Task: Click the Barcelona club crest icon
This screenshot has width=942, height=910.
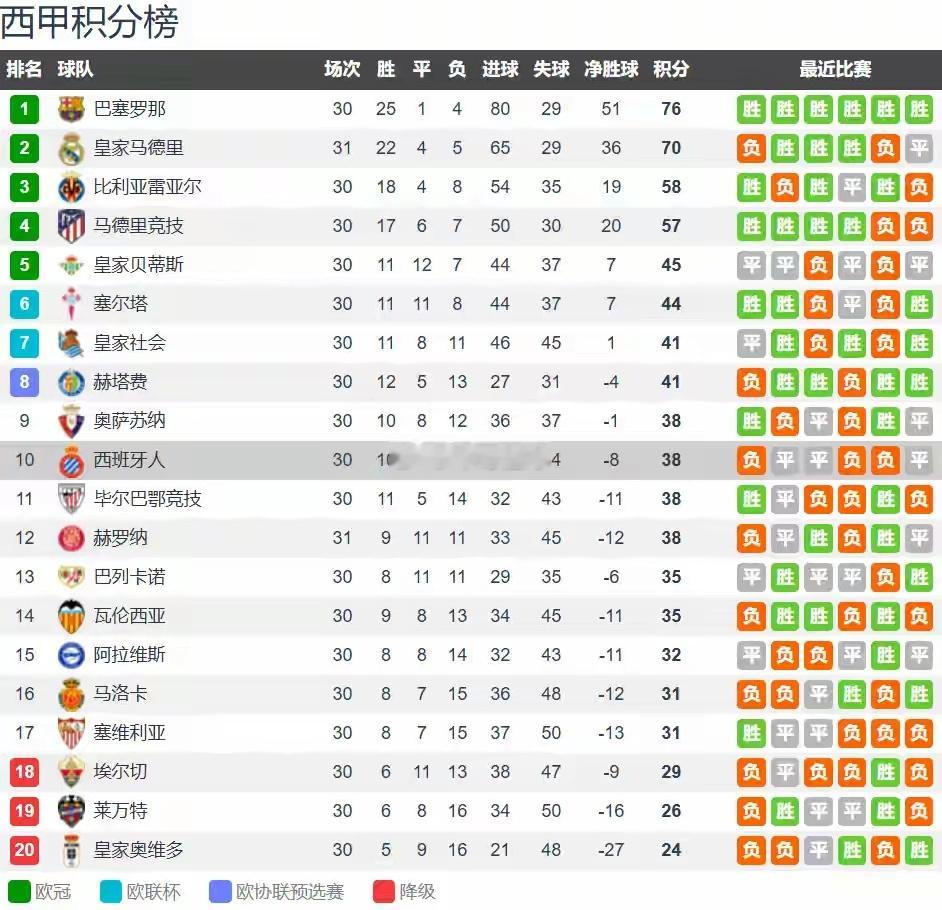Action: (x=71, y=109)
